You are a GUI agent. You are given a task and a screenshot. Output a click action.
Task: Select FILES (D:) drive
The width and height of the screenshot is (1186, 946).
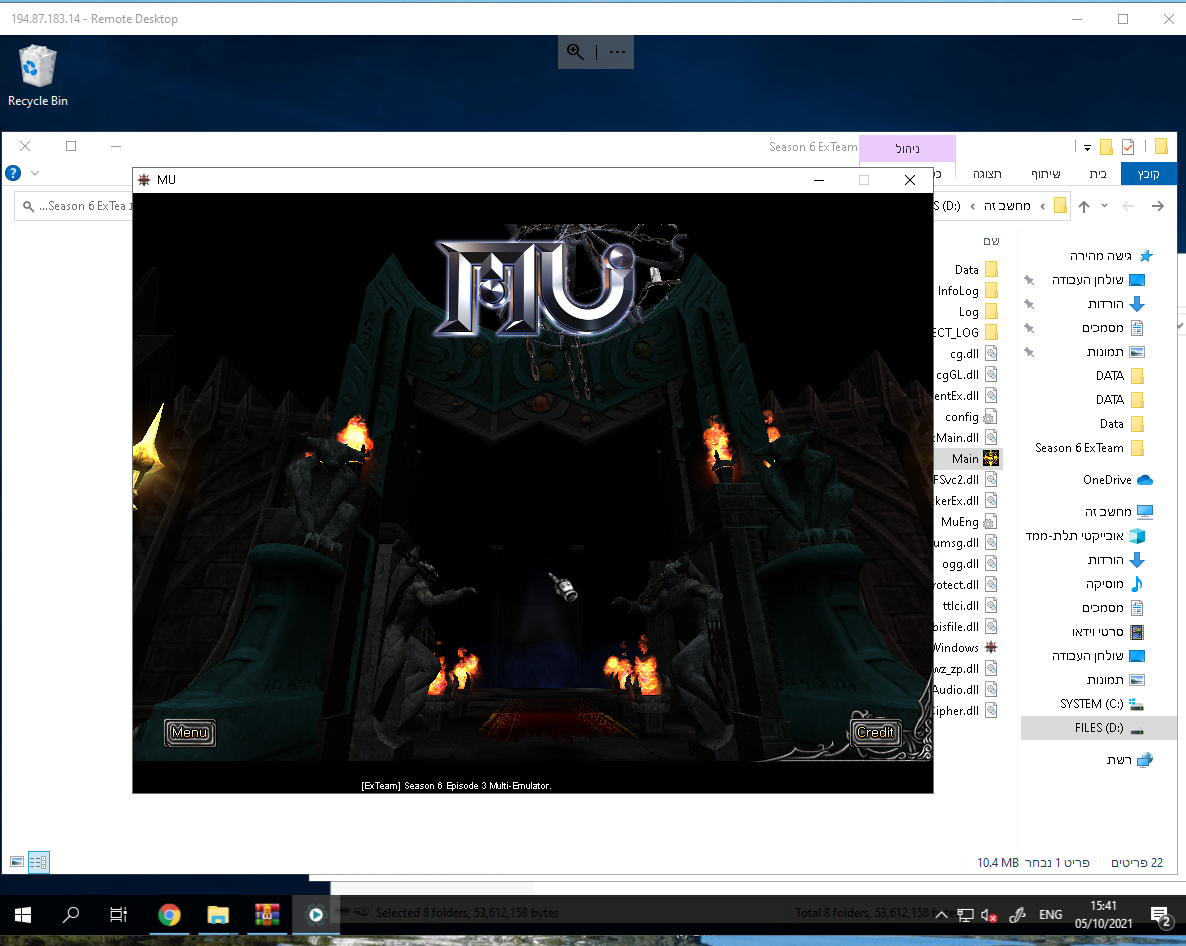[x=1098, y=727]
